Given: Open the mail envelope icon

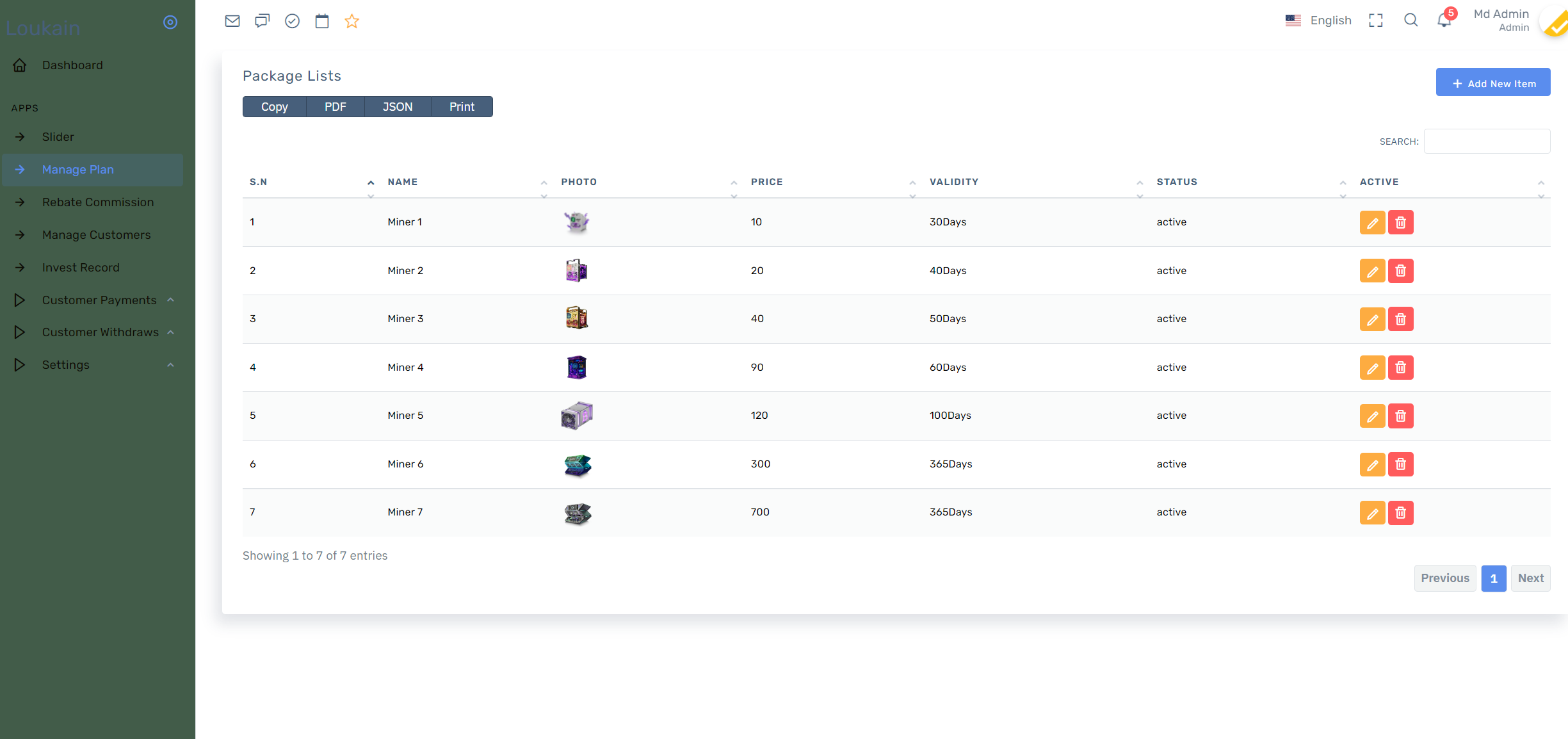Looking at the screenshot, I should pyautogui.click(x=232, y=21).
